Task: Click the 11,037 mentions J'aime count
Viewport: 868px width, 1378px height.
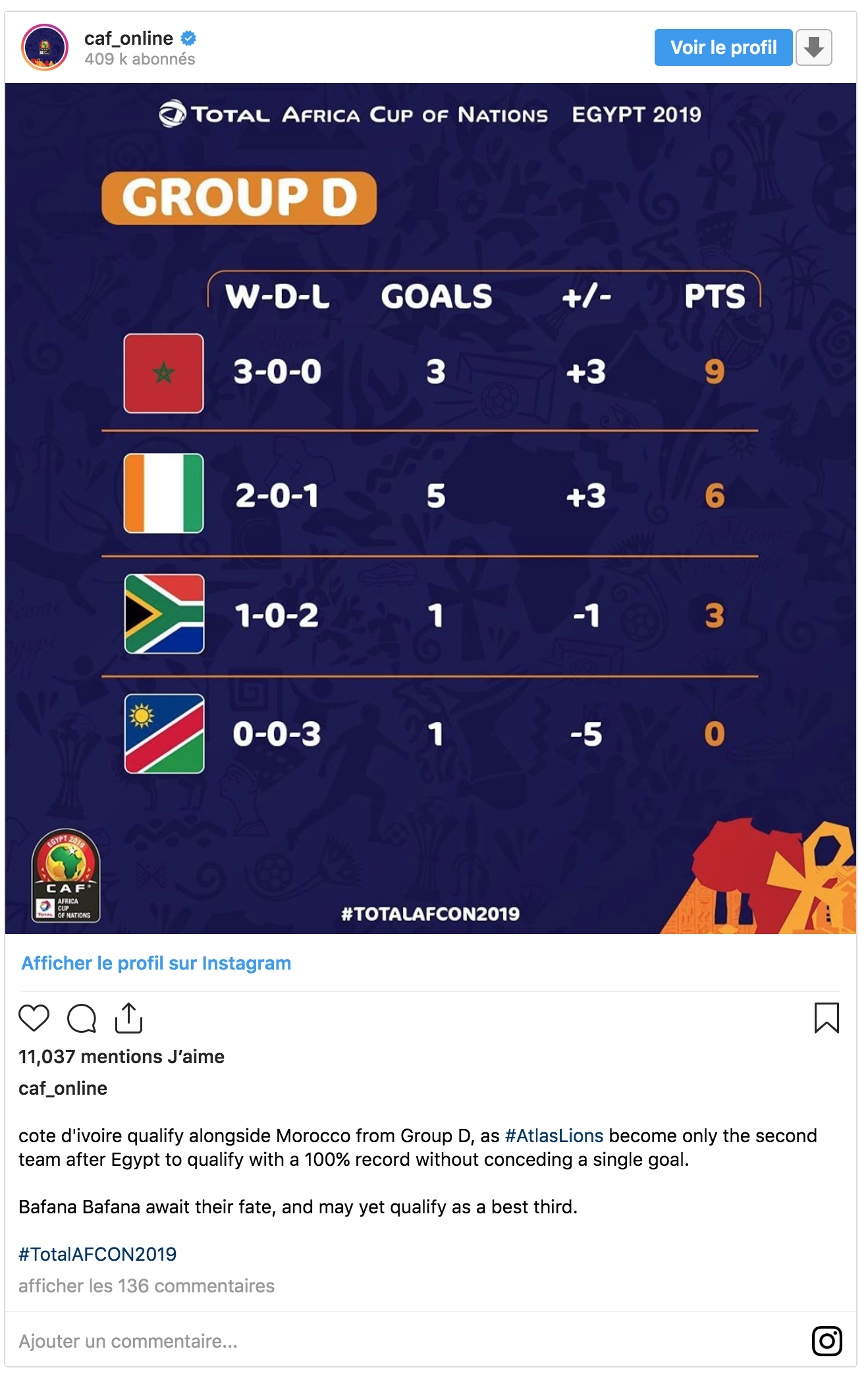Action: click(121, 1057)
